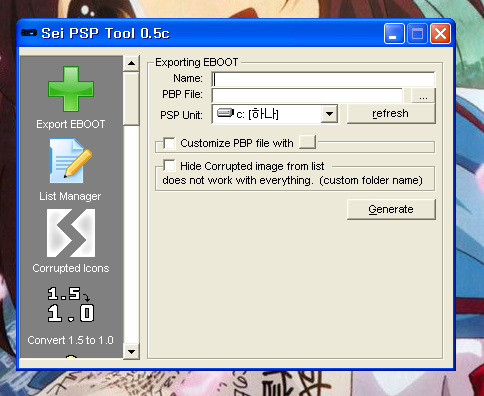Click the Convert 1.5 to 1.0 label

pos(71,340)
